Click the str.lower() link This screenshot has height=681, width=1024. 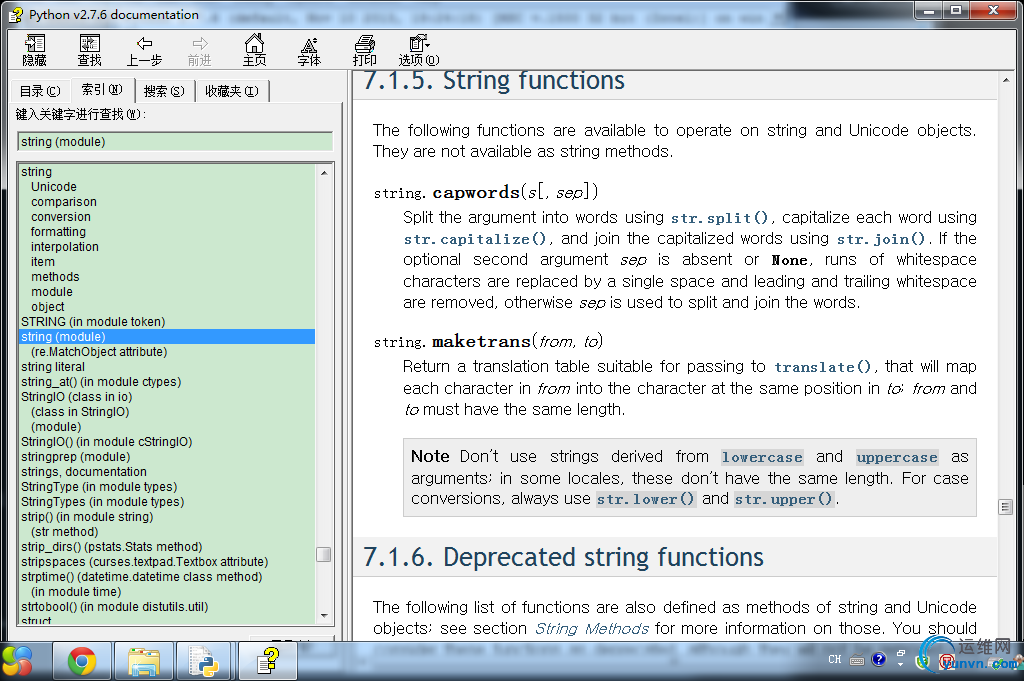(645, 499)
